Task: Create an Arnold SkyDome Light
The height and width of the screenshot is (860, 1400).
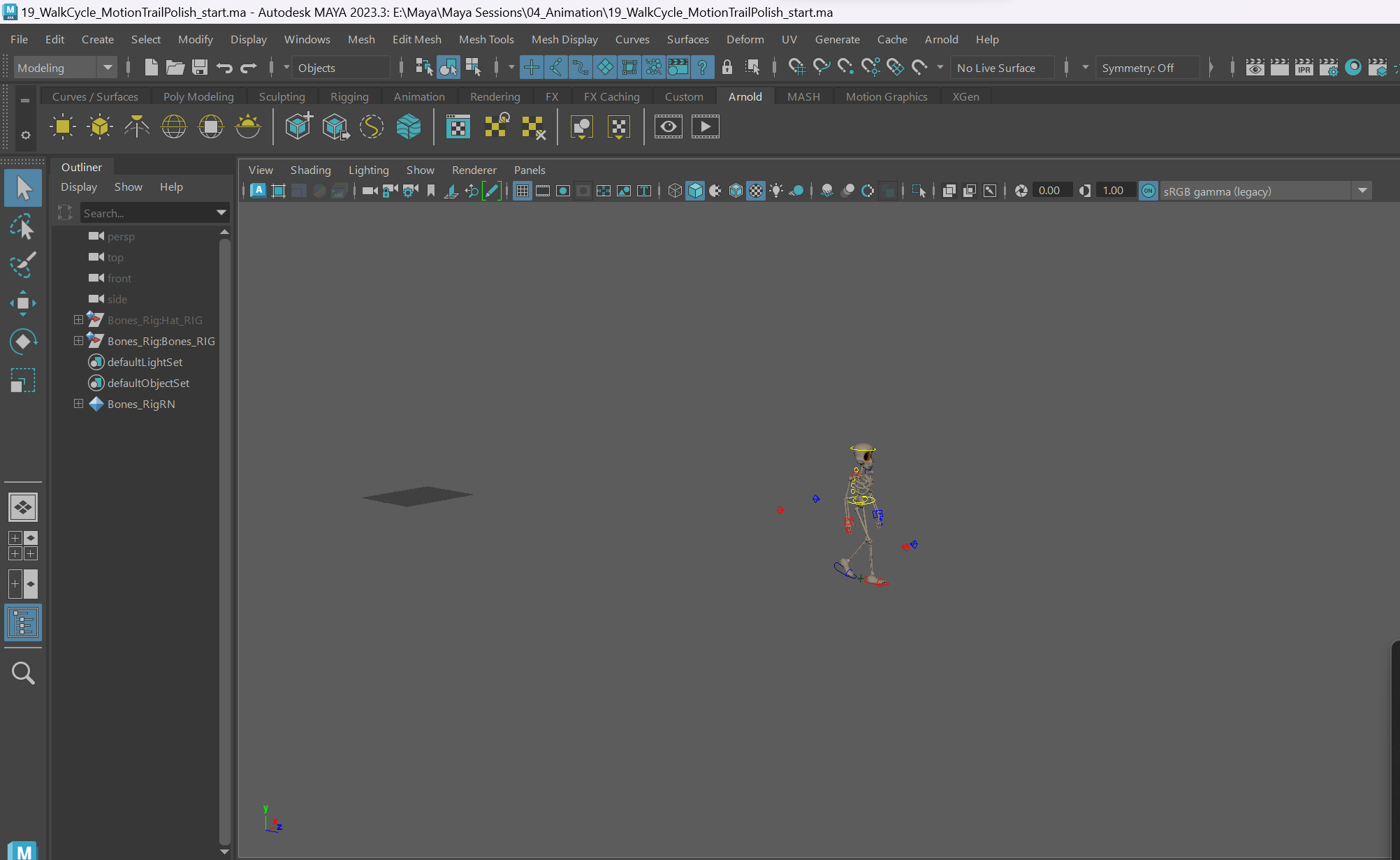Action: [x=174, y=126]
